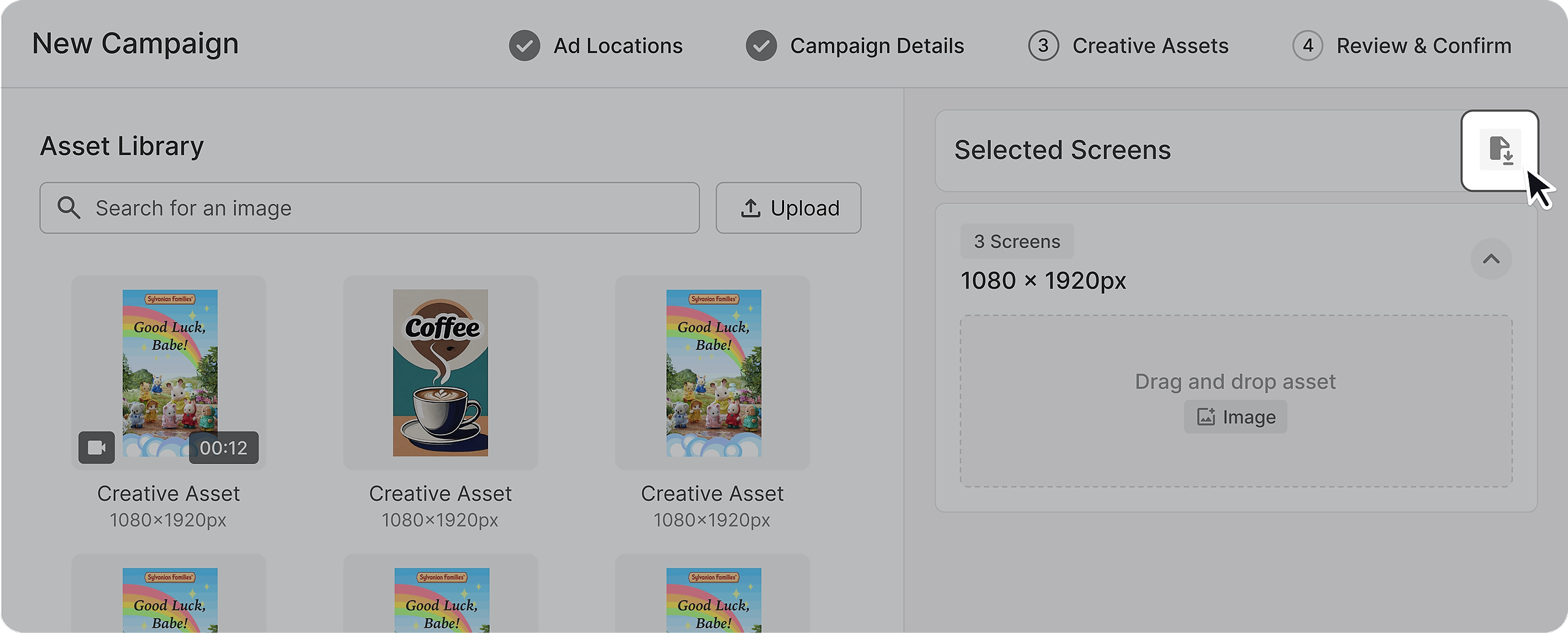Click the magnifier icon in the search bar
The height and width of the screenshot is (633, 1568).
pyautogui.click(x=69, y=208)
